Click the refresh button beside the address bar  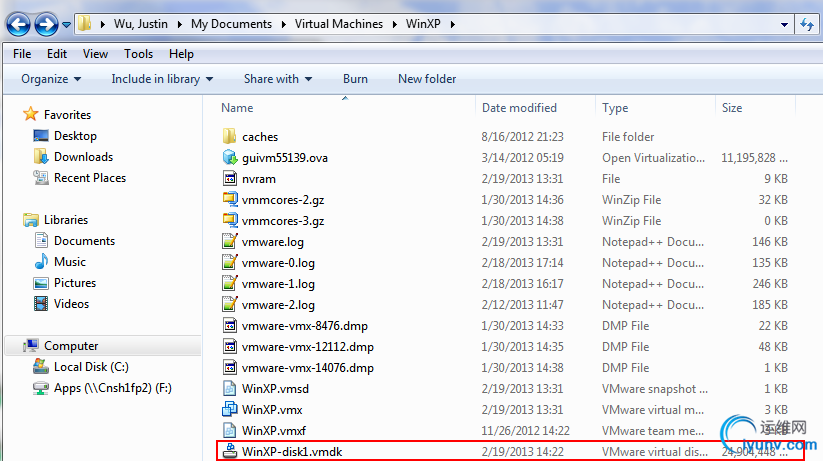point(807,24)
